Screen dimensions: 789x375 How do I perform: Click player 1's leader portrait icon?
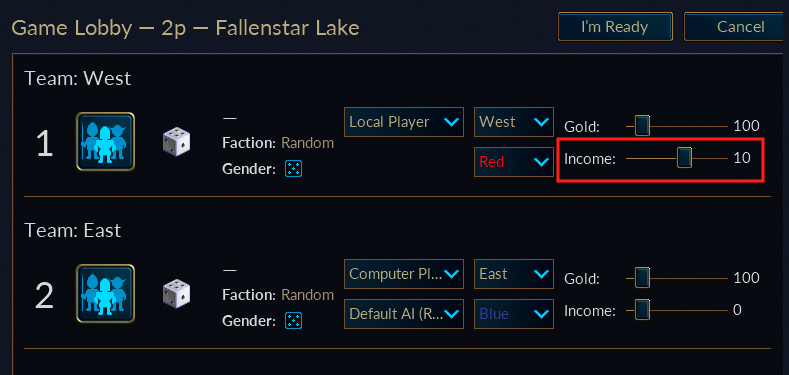tap(105, 141)
